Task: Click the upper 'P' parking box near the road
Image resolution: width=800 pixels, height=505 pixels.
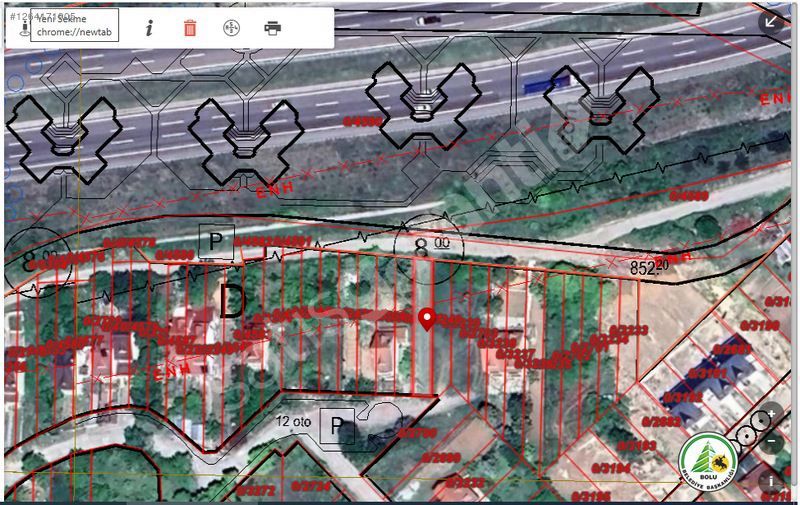Action: pyautogui.click(x=216, y=240)
